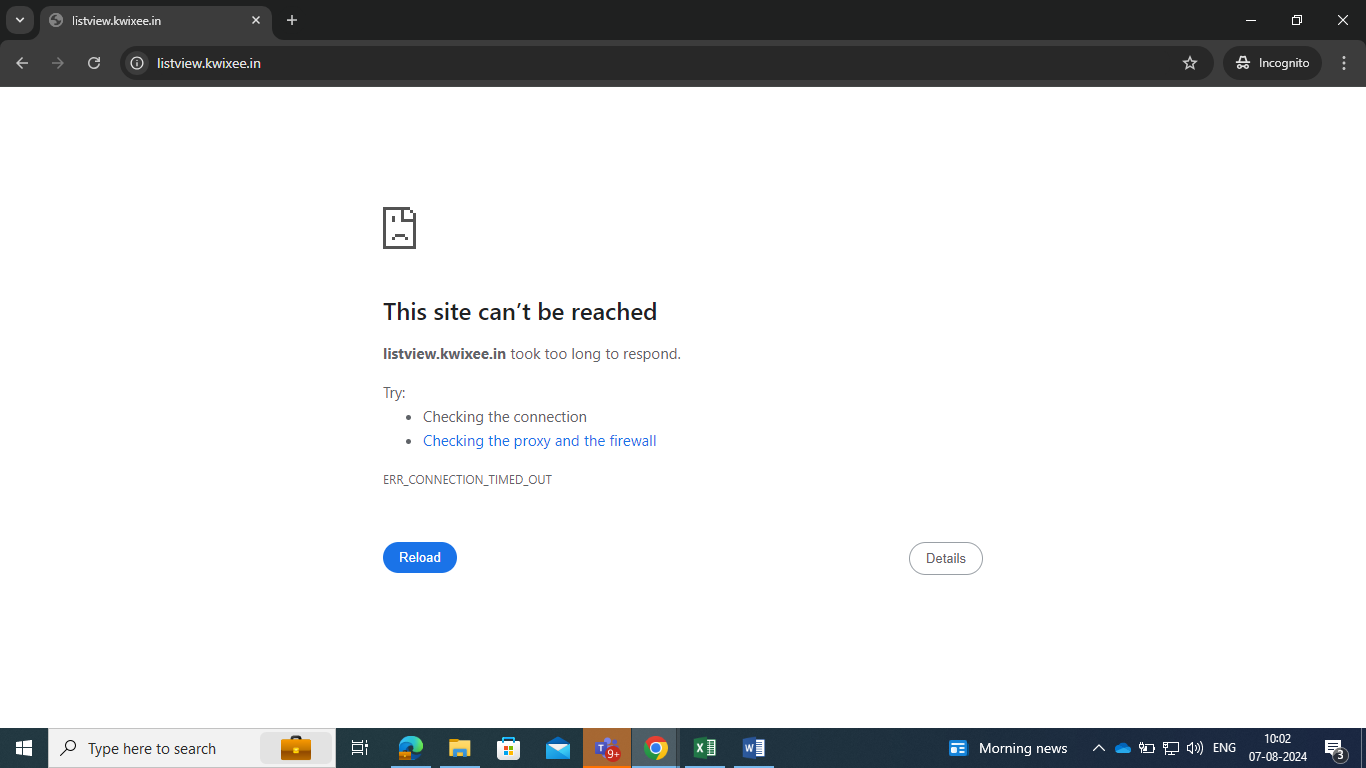Open Mail app from taskbar
Viewport: 1366px width, 768px height.
click(558, 748)
